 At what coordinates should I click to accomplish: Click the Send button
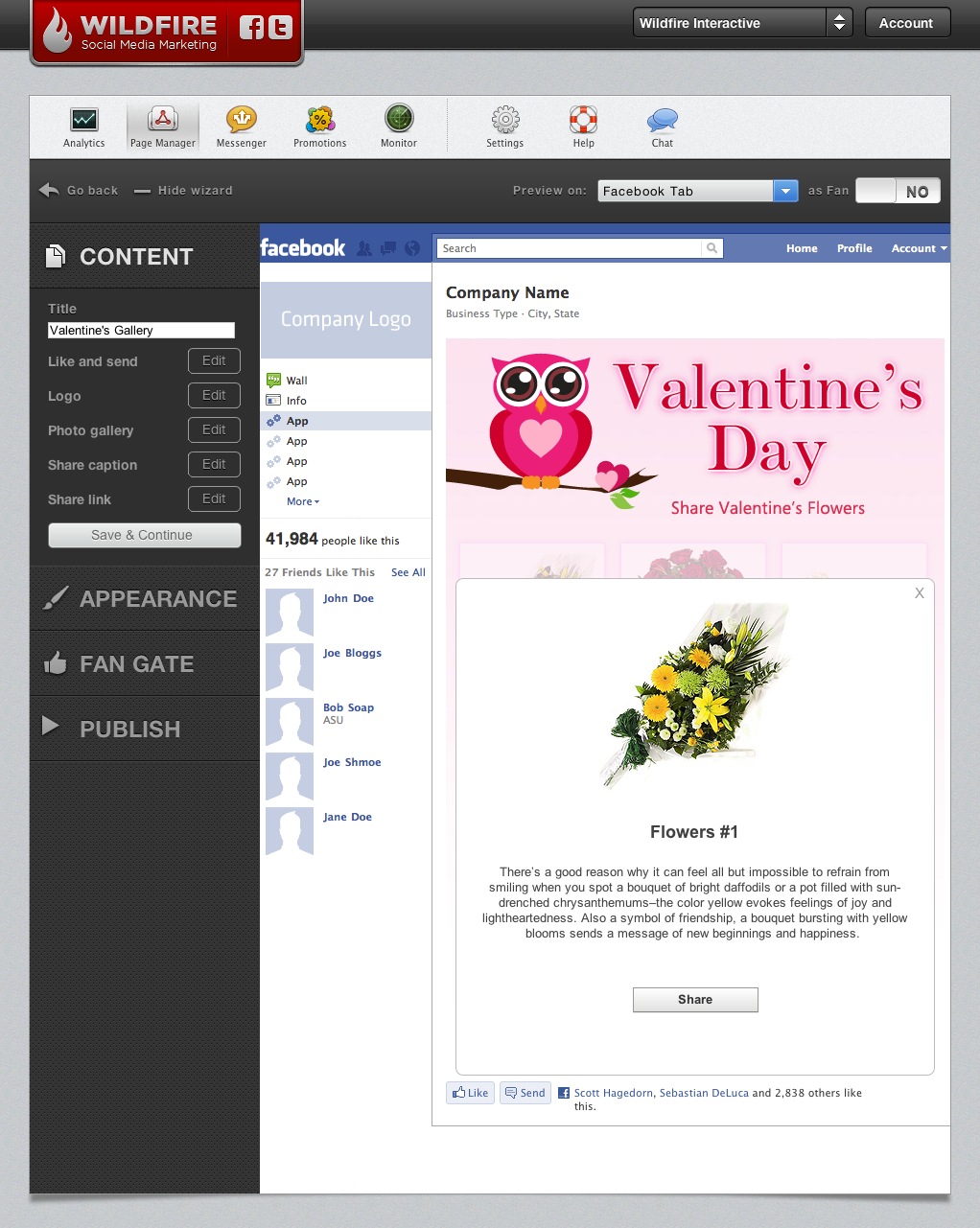coord(525,1093)
